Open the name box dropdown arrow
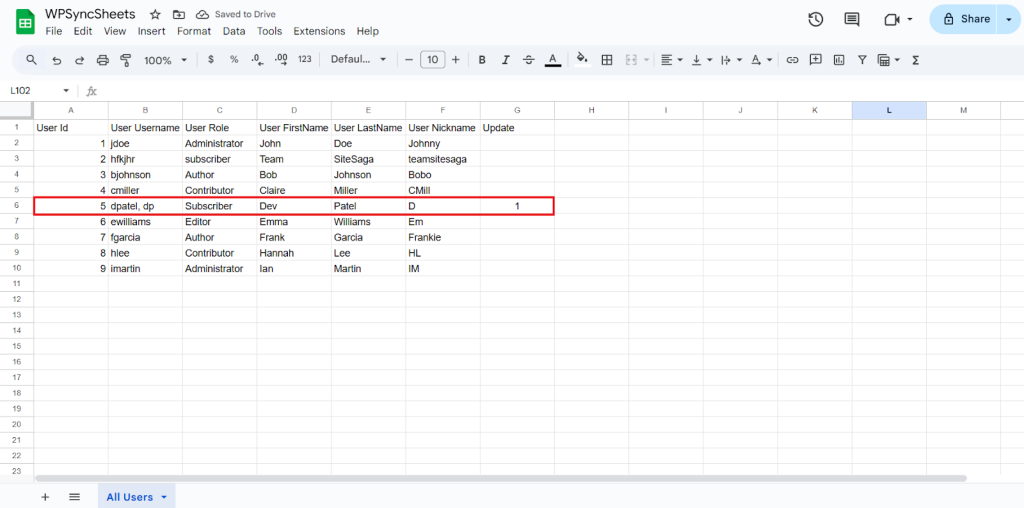 tap(66, 91)
